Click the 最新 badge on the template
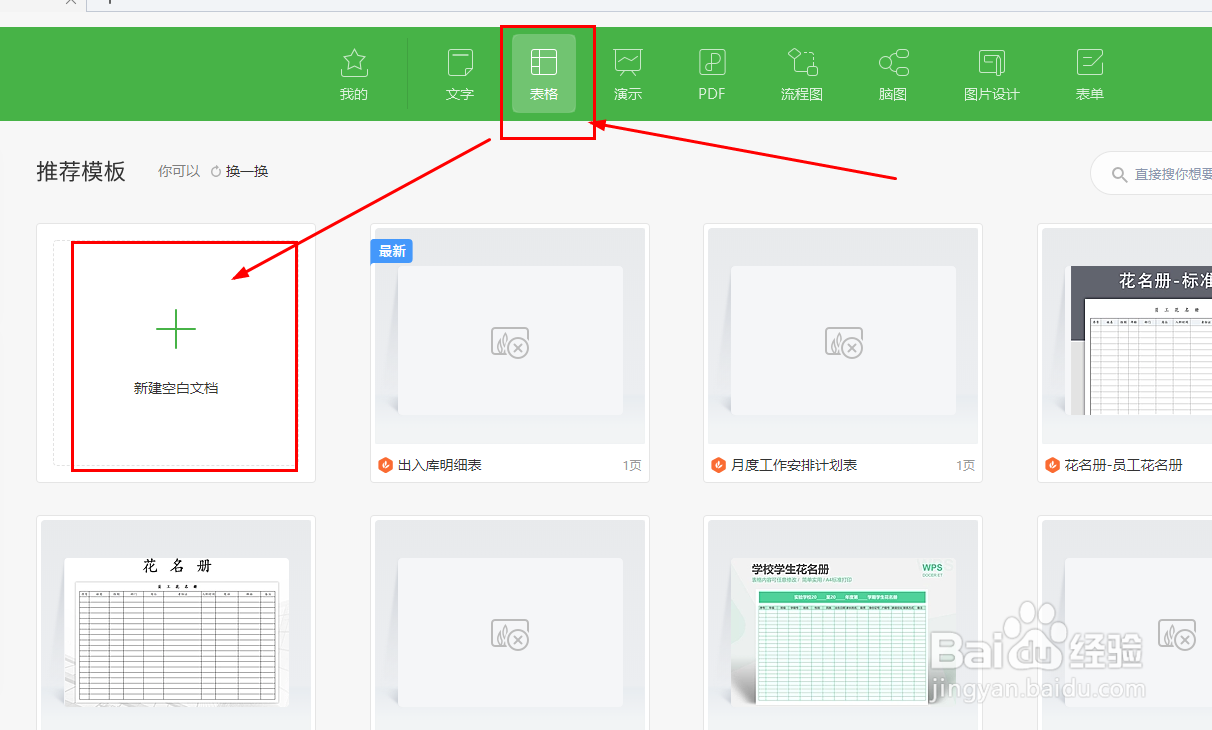This screenshot has height=730, width=1212. pyautogui.click(x=391, y=251)
